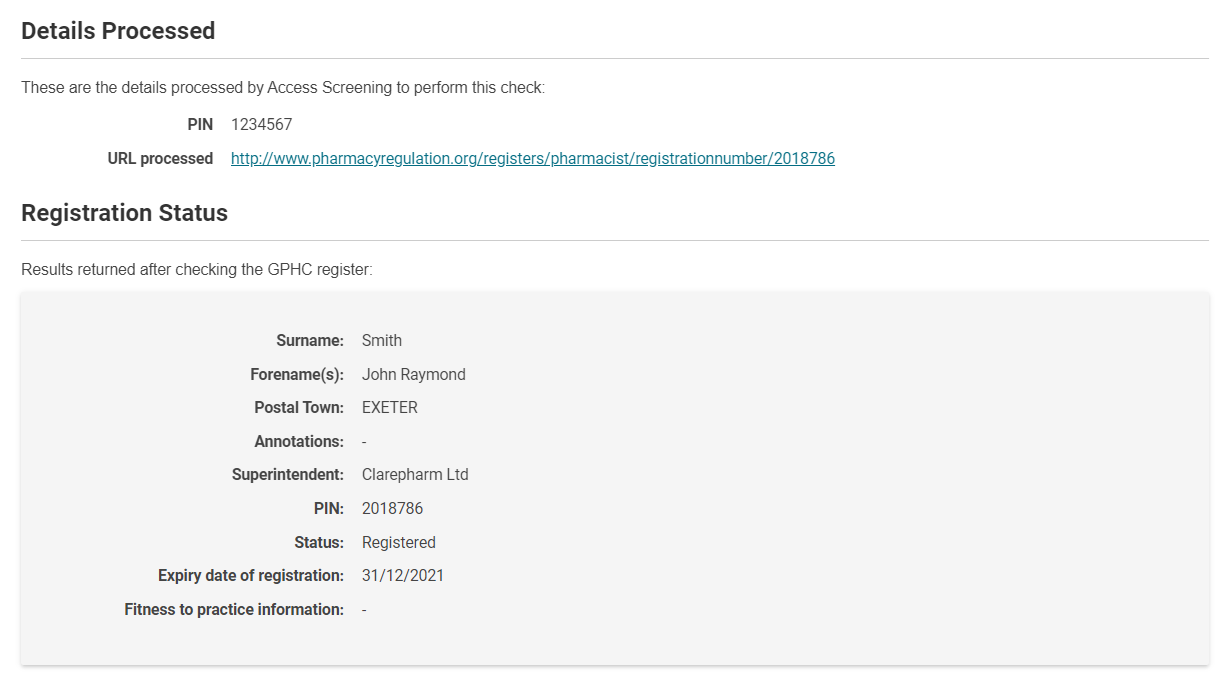Select the processed PIN value 1234567

[261, 125]
